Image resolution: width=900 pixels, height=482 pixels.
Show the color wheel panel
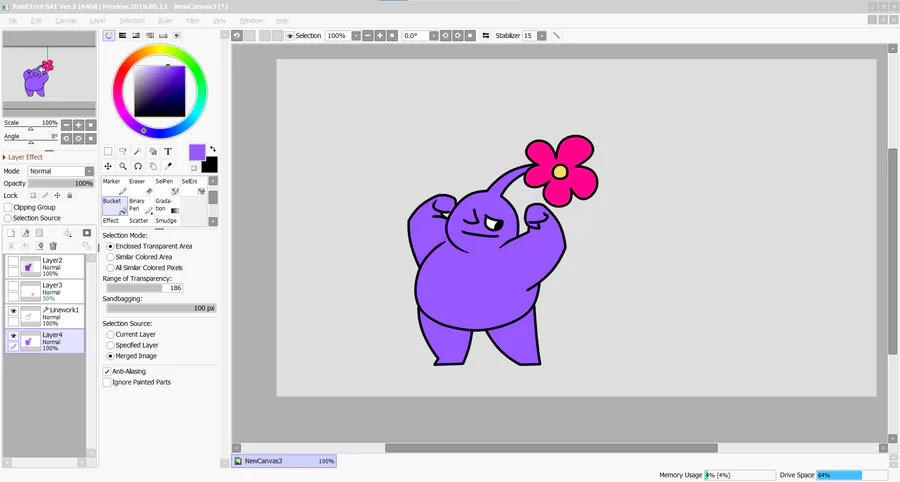[x=108, y=36]
